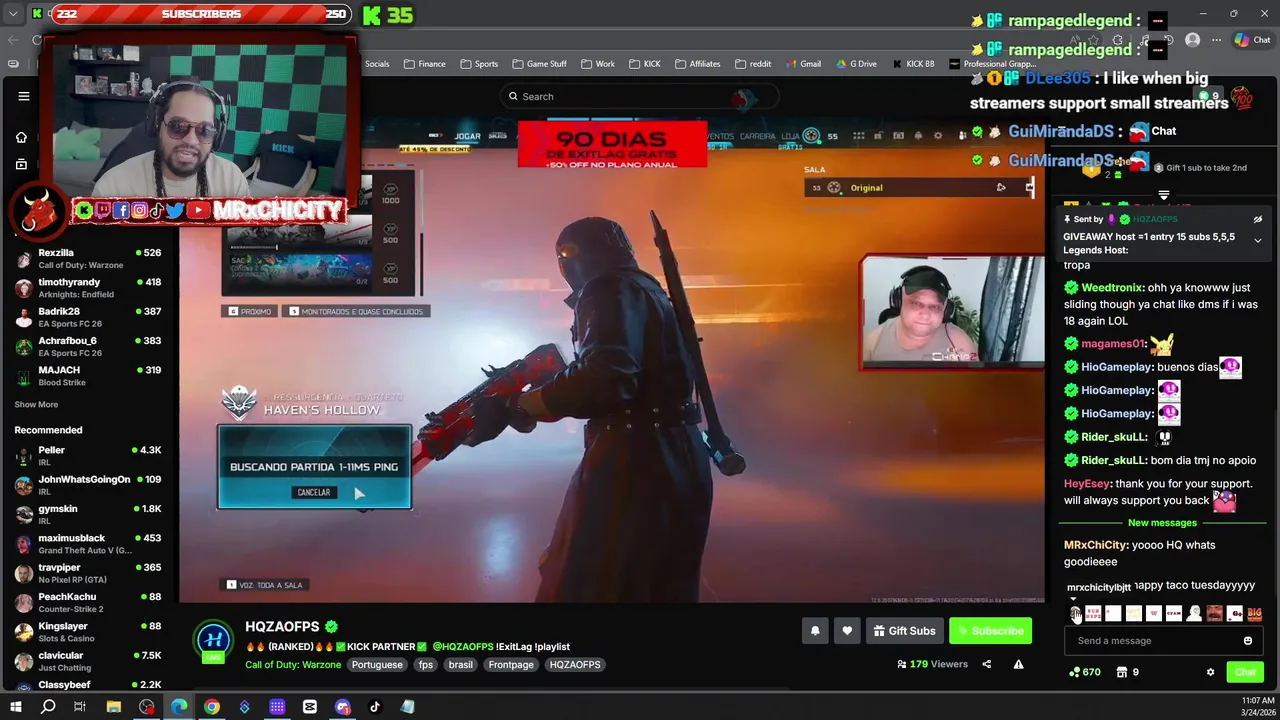Click the HQZAOFPS tag chip
This screenshot has width=1280, height=720.
575,665
